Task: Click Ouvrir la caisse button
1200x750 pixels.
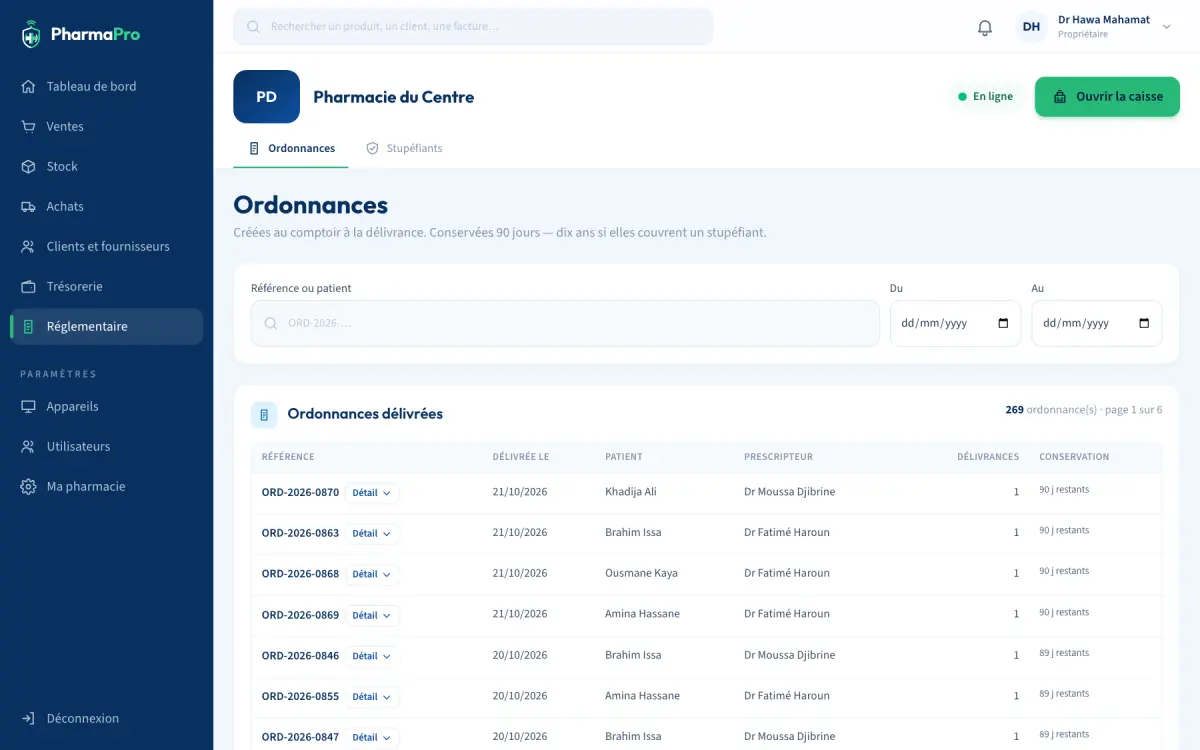Action: (1107, 97)
